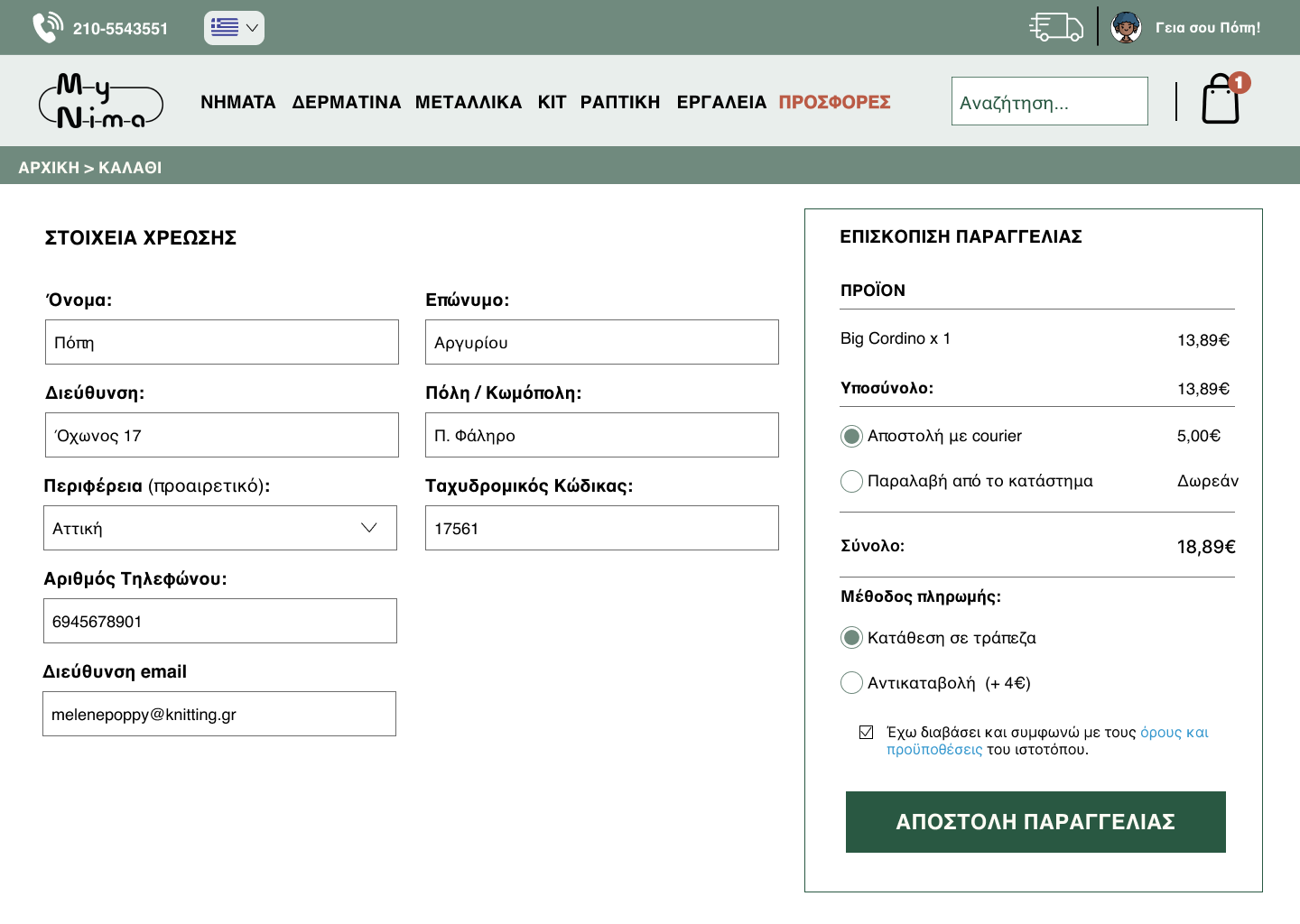Open the ΠΡΟΣΦΟΡΕΣ offers menu
The width and height of the screenshot is (1300, 924).
[834, 102]
